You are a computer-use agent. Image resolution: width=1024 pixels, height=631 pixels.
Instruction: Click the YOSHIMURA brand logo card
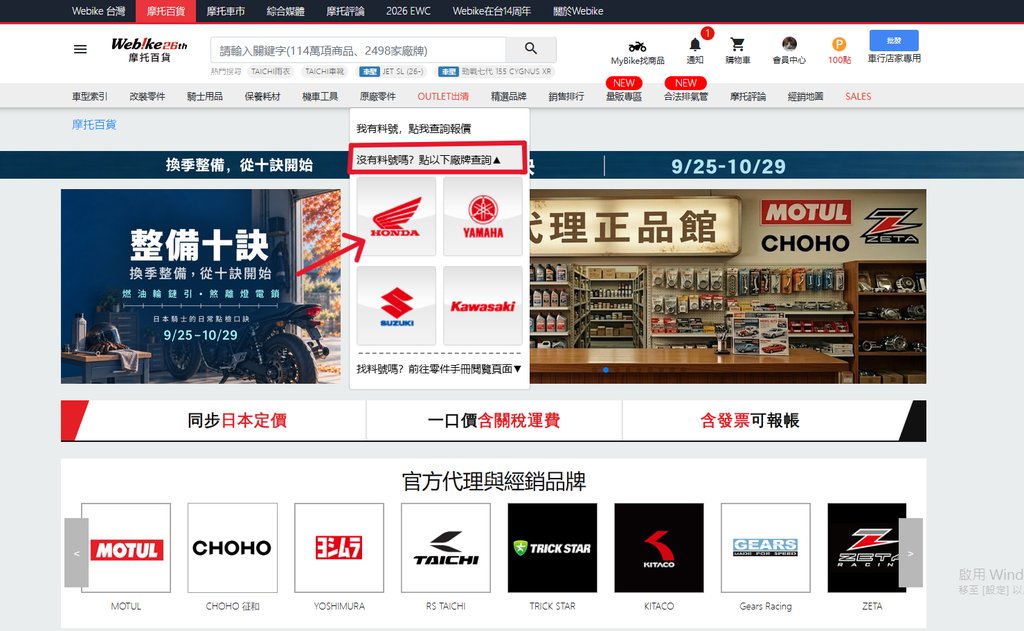point(339,547)
